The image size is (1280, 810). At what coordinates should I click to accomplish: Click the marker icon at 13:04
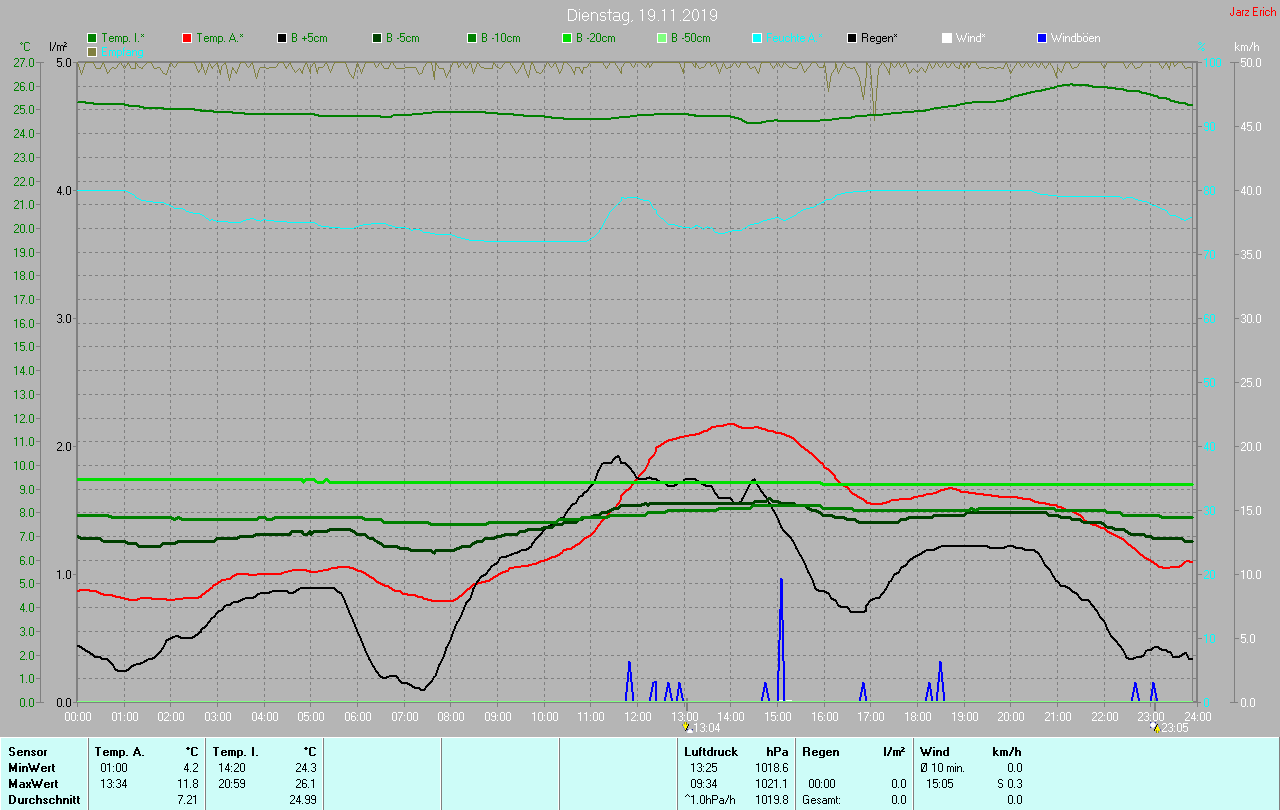tap(686, 727)
